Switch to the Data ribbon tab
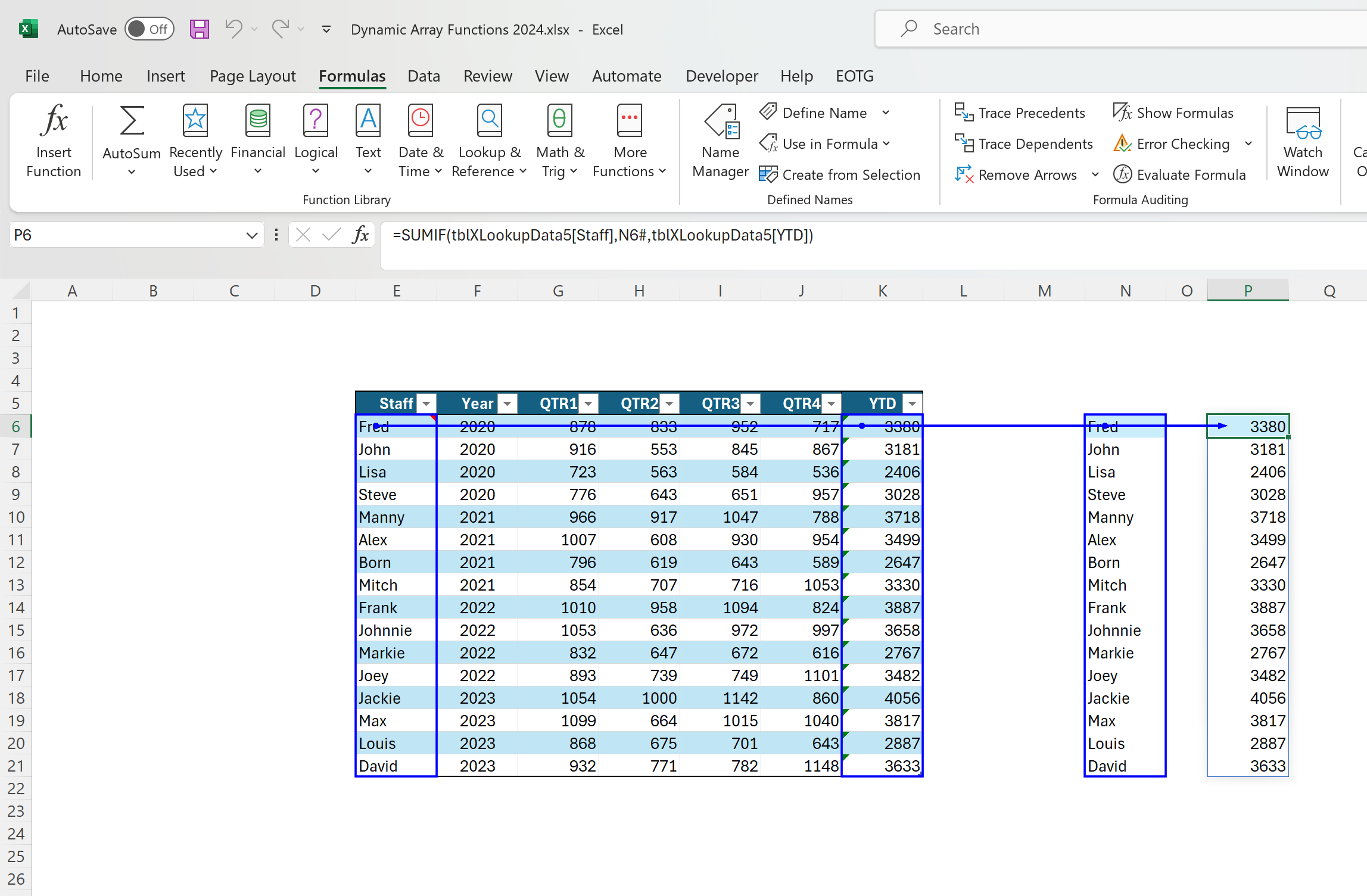Viewport: 1367px width, 896px height. (424, 76)
